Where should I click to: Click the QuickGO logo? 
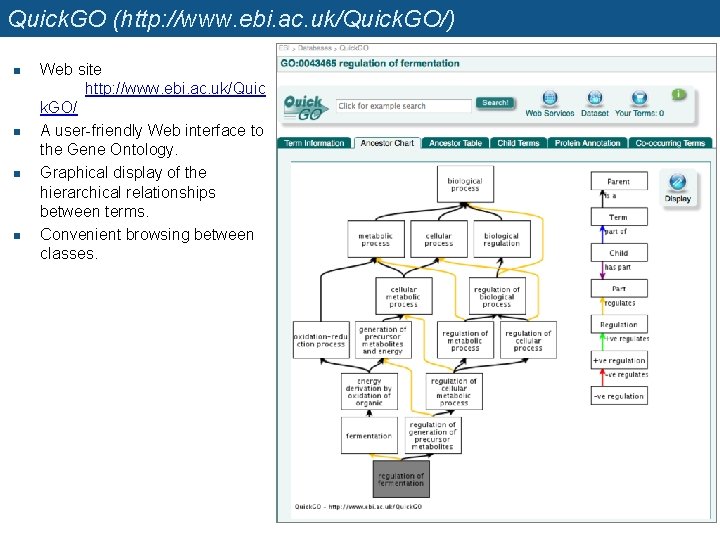tap(306, 108)
